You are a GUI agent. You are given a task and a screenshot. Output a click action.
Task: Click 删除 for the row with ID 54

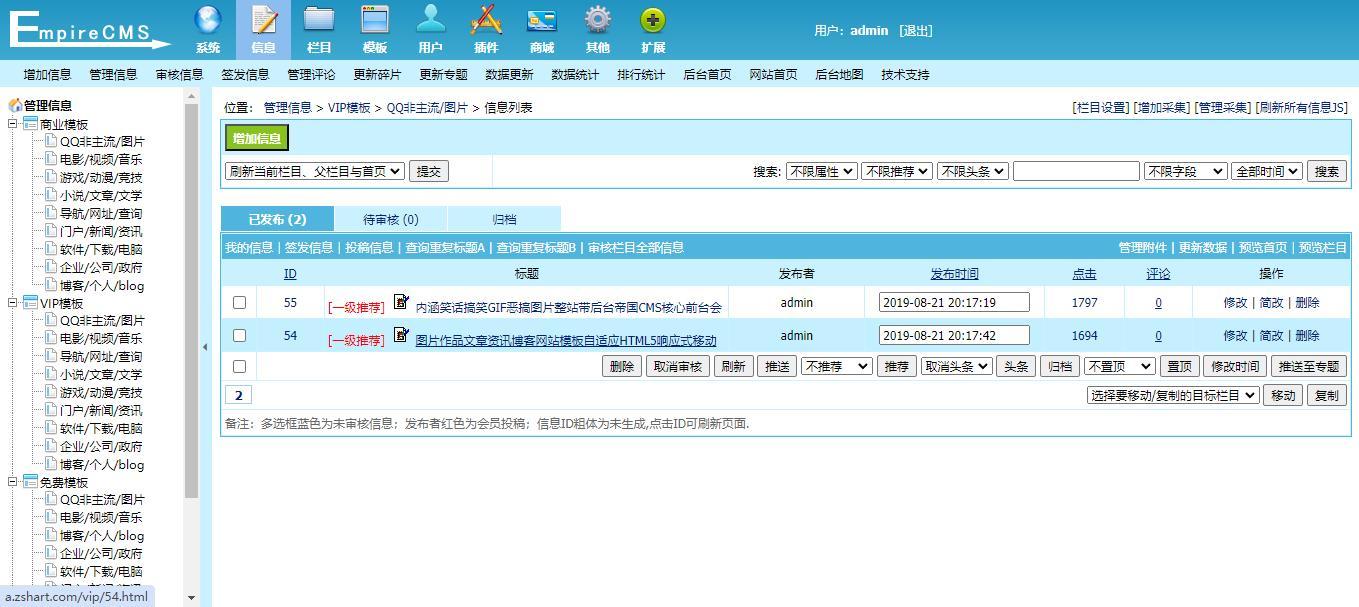click(1307, 335)
